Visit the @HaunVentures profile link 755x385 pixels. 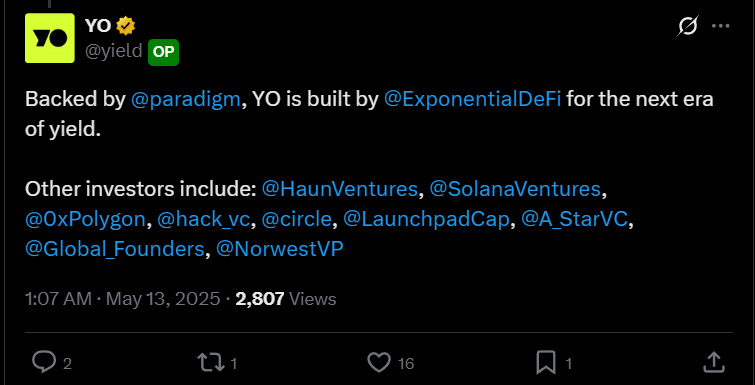(339, 189)
